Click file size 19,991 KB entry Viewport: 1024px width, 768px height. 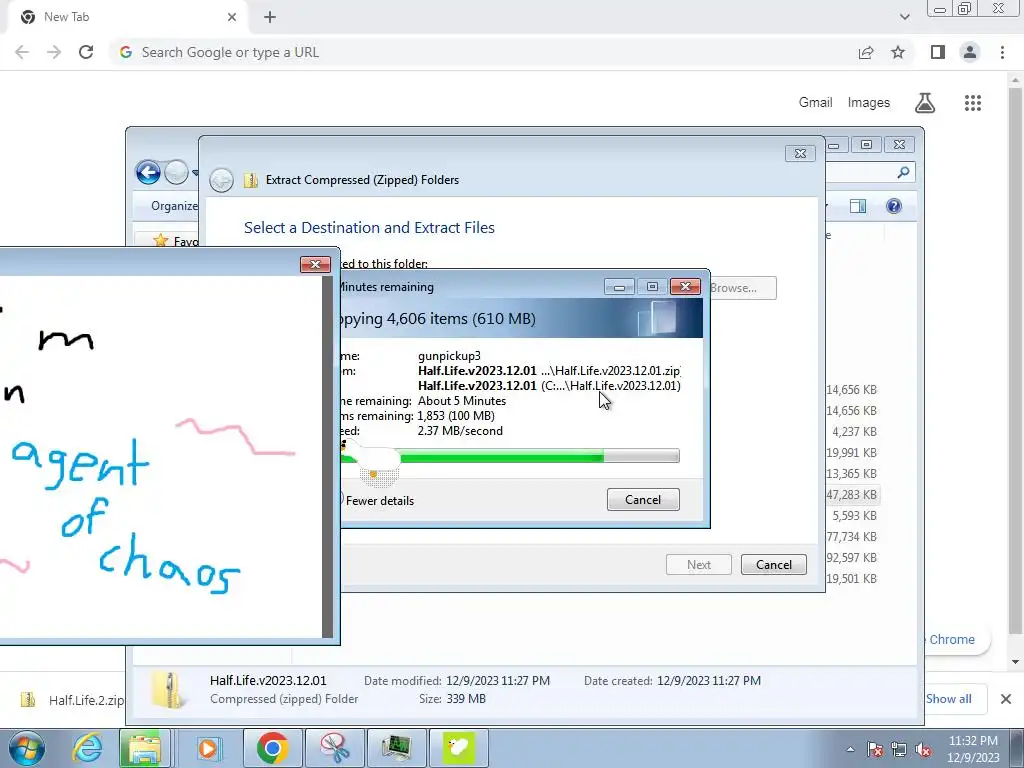pos(852,453)
